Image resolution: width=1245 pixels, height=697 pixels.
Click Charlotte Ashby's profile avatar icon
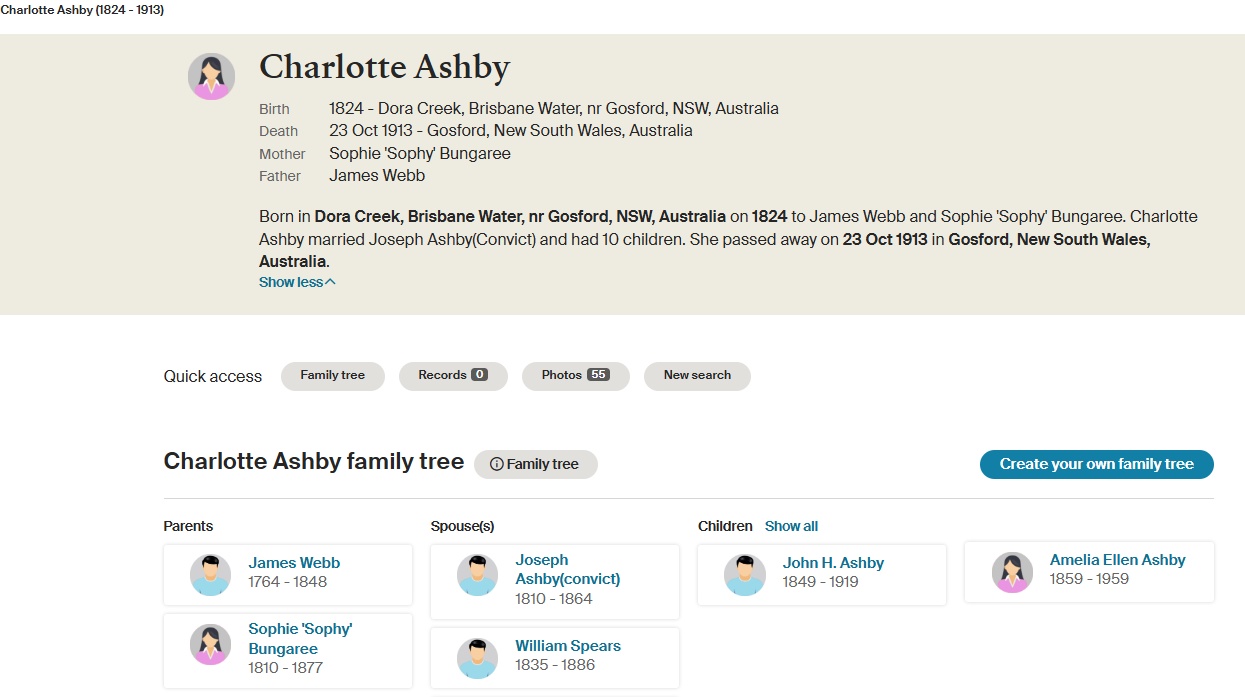[x=211, y=77]
